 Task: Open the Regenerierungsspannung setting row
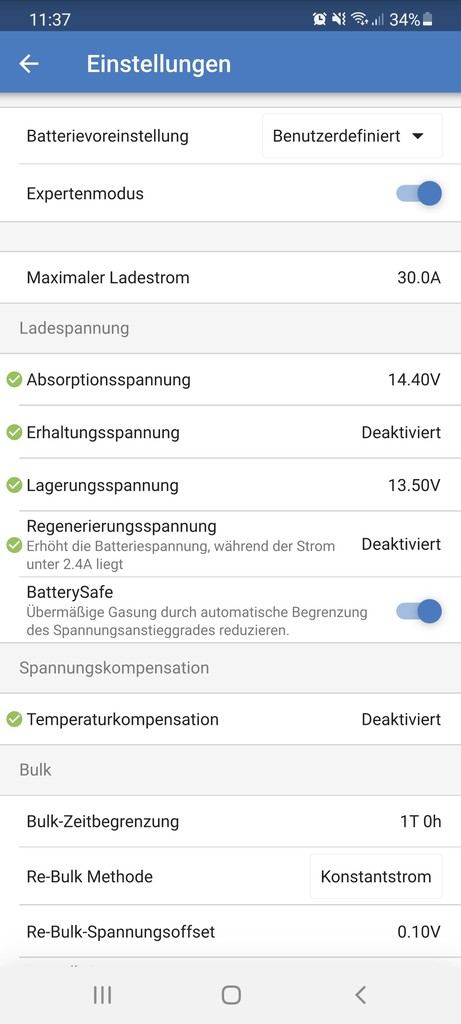click(x=230, y=544)
